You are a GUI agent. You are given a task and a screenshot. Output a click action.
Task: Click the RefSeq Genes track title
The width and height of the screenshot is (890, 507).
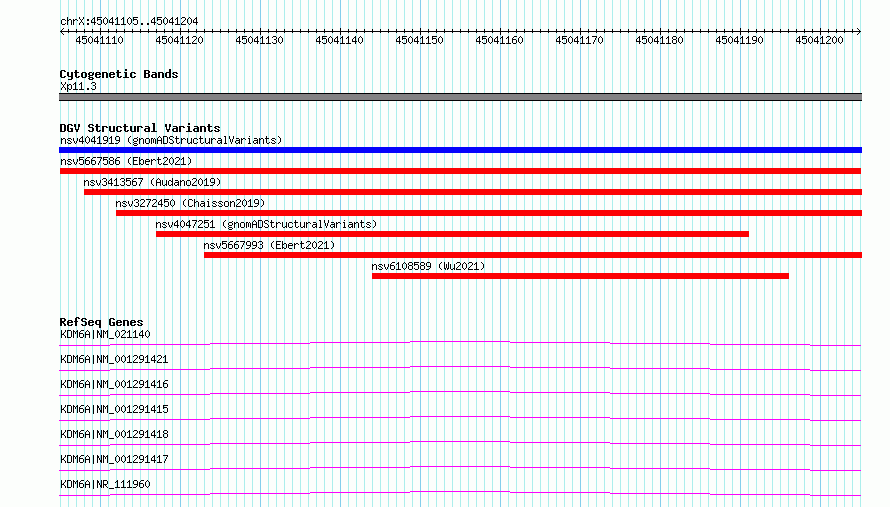point(101,322)
